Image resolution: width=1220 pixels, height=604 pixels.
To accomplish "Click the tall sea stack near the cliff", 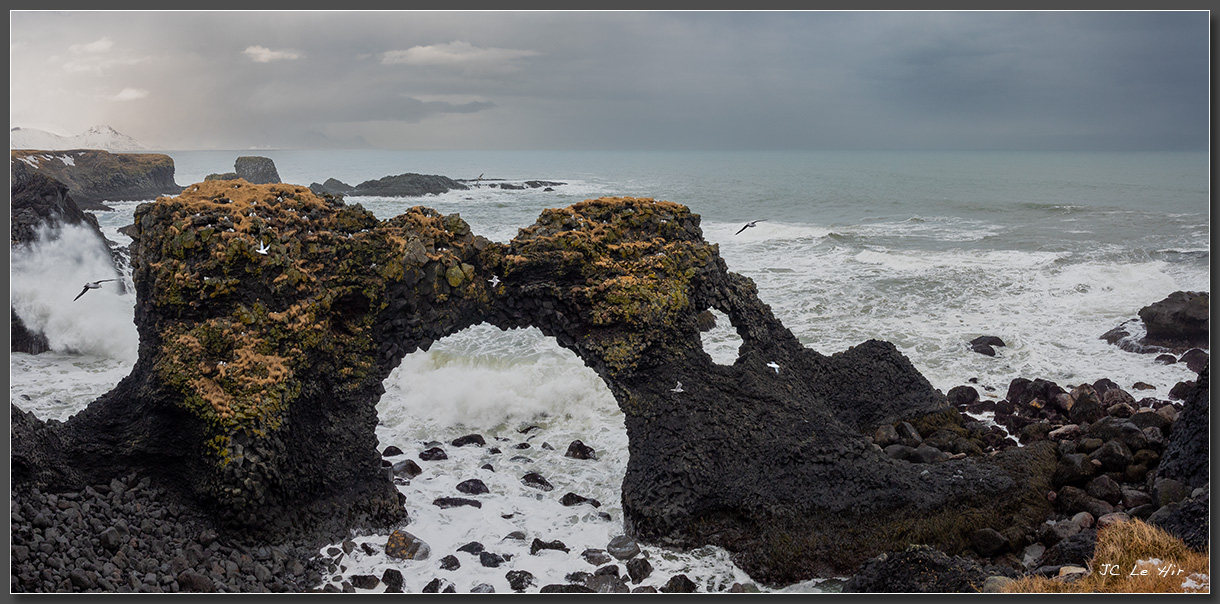I will pos(257,170).
